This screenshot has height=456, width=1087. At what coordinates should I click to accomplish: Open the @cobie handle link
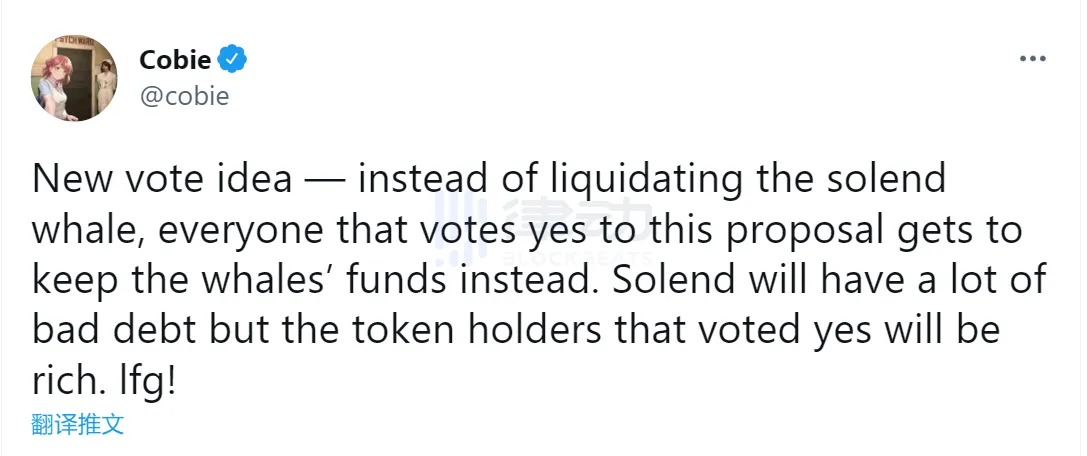pyautogui.click(x=184, y=95)
